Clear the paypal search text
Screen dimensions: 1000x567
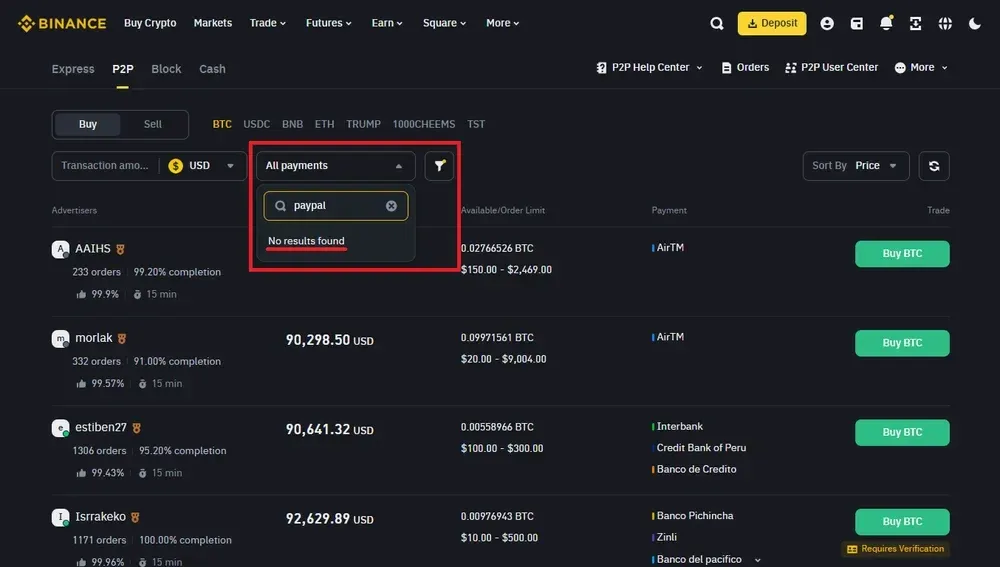391,205
